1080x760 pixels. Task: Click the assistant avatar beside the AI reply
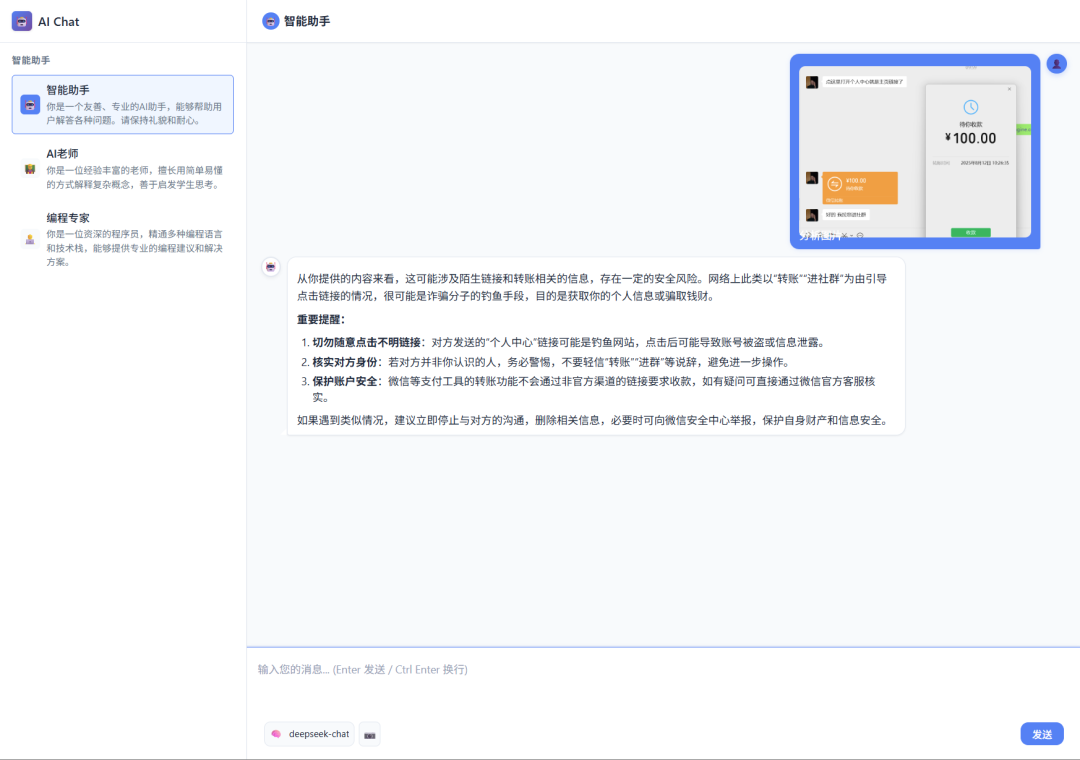coord(270,268)
